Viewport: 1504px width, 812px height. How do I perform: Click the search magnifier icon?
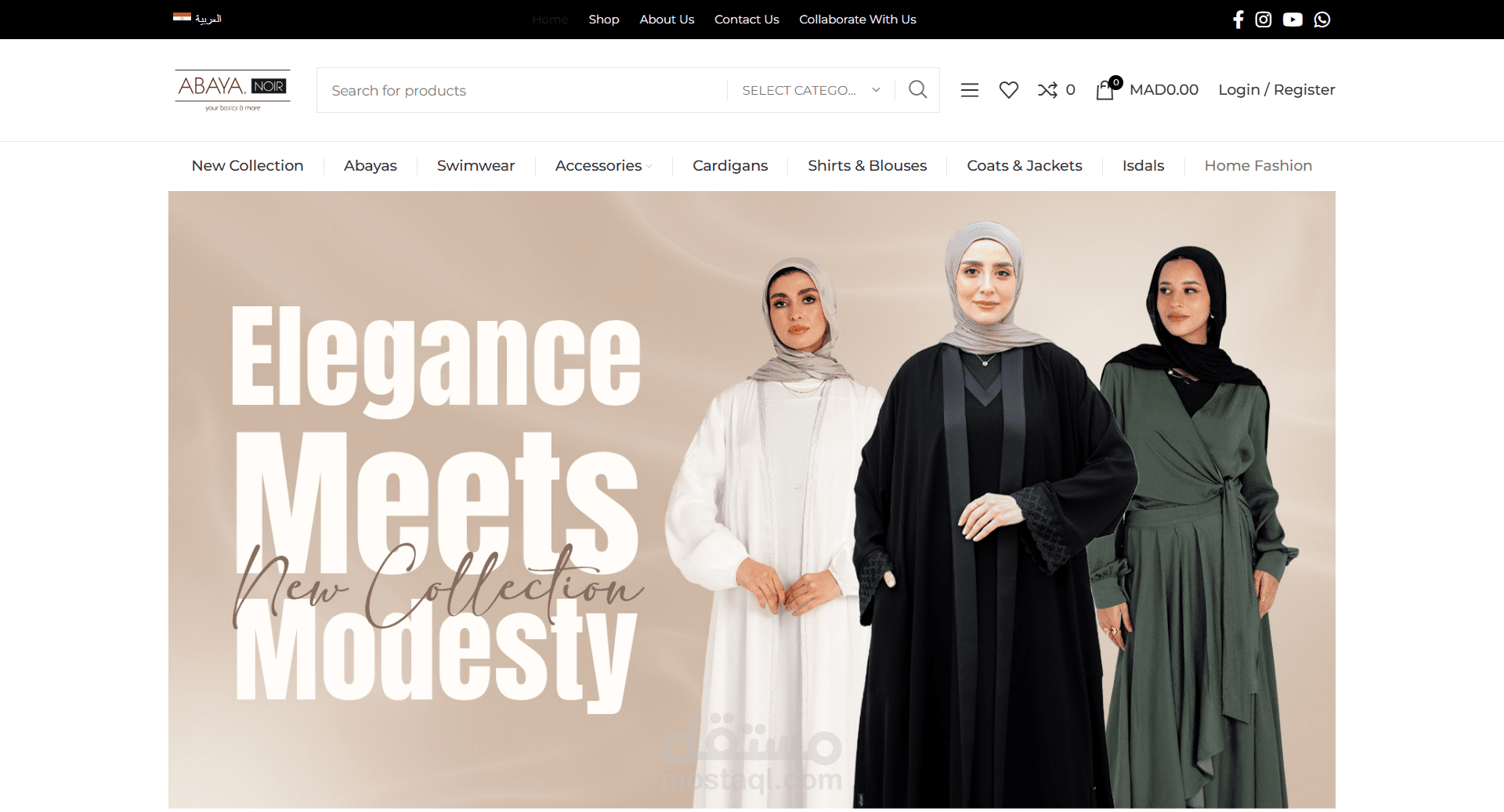click(x=918, y=90)
